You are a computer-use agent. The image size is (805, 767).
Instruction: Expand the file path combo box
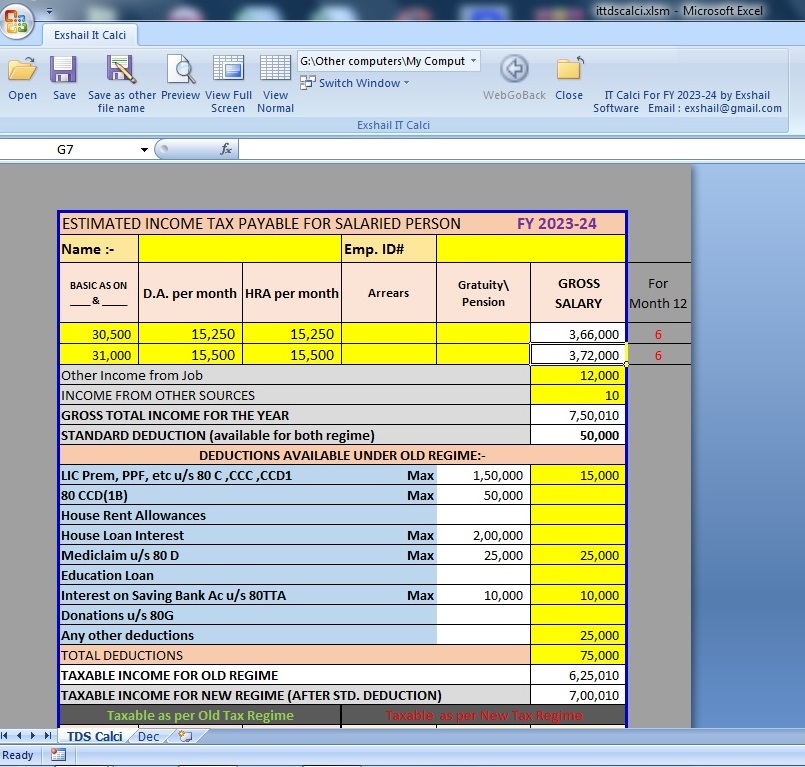point(473,61)
